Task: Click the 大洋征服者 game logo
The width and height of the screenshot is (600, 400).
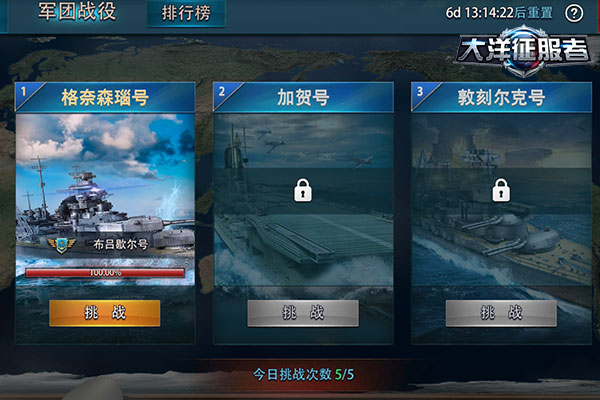Action: coord(523,51)
